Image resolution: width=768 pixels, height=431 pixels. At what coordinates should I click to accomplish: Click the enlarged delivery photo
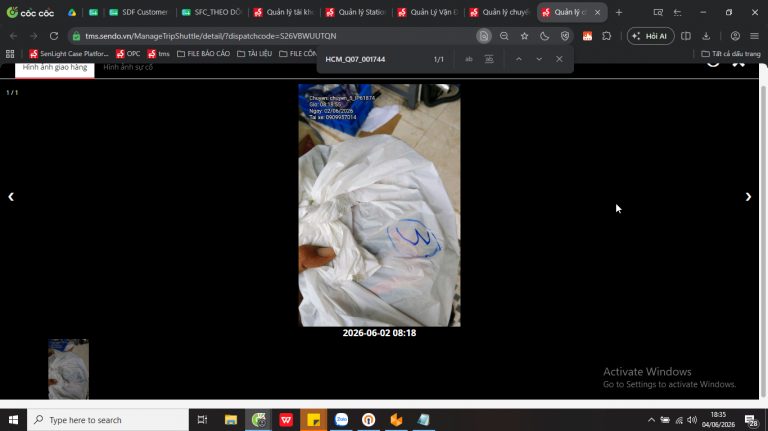(x=379, y=205)
